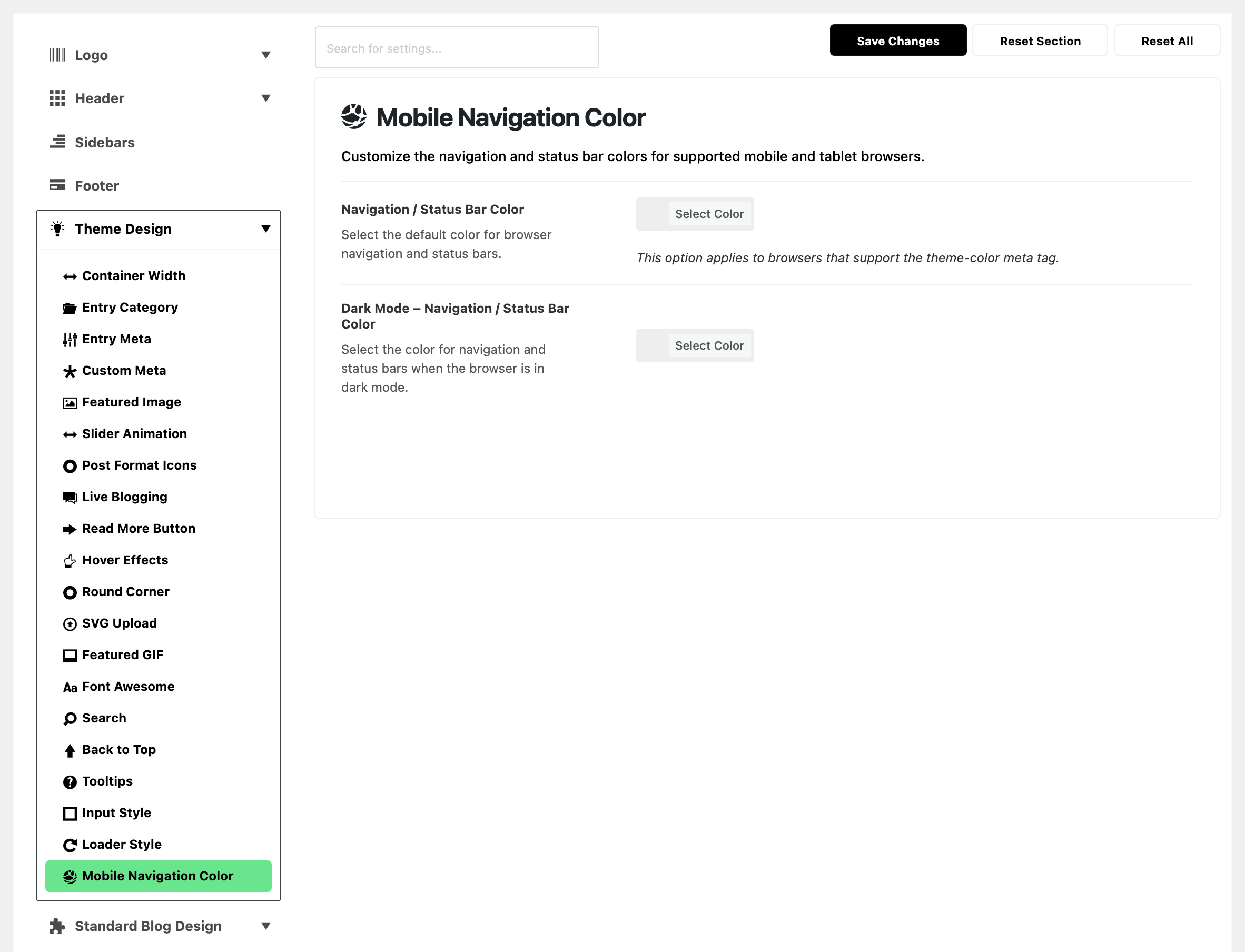This screenshot has width=1245, height=952.
Task: Click the Back to Top arrow icon
Action: pos(70,750)
